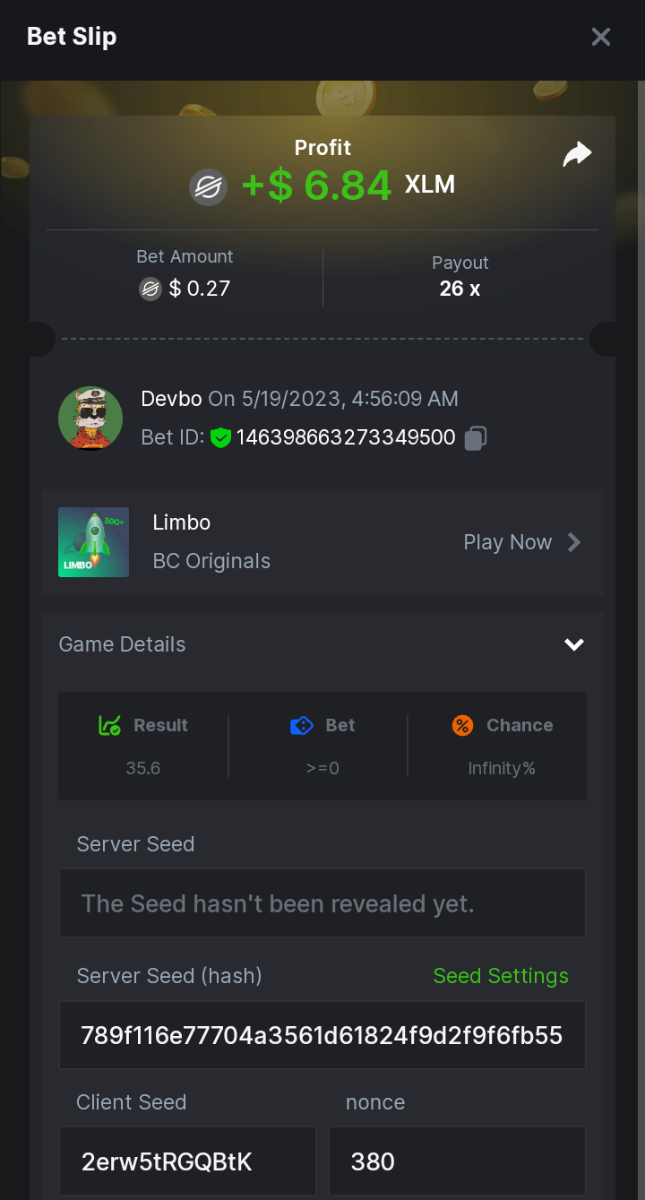Click the Devbo username
Image resolution: width=645 pixels, height=1200 pixels.
click(x=172, y=399)
